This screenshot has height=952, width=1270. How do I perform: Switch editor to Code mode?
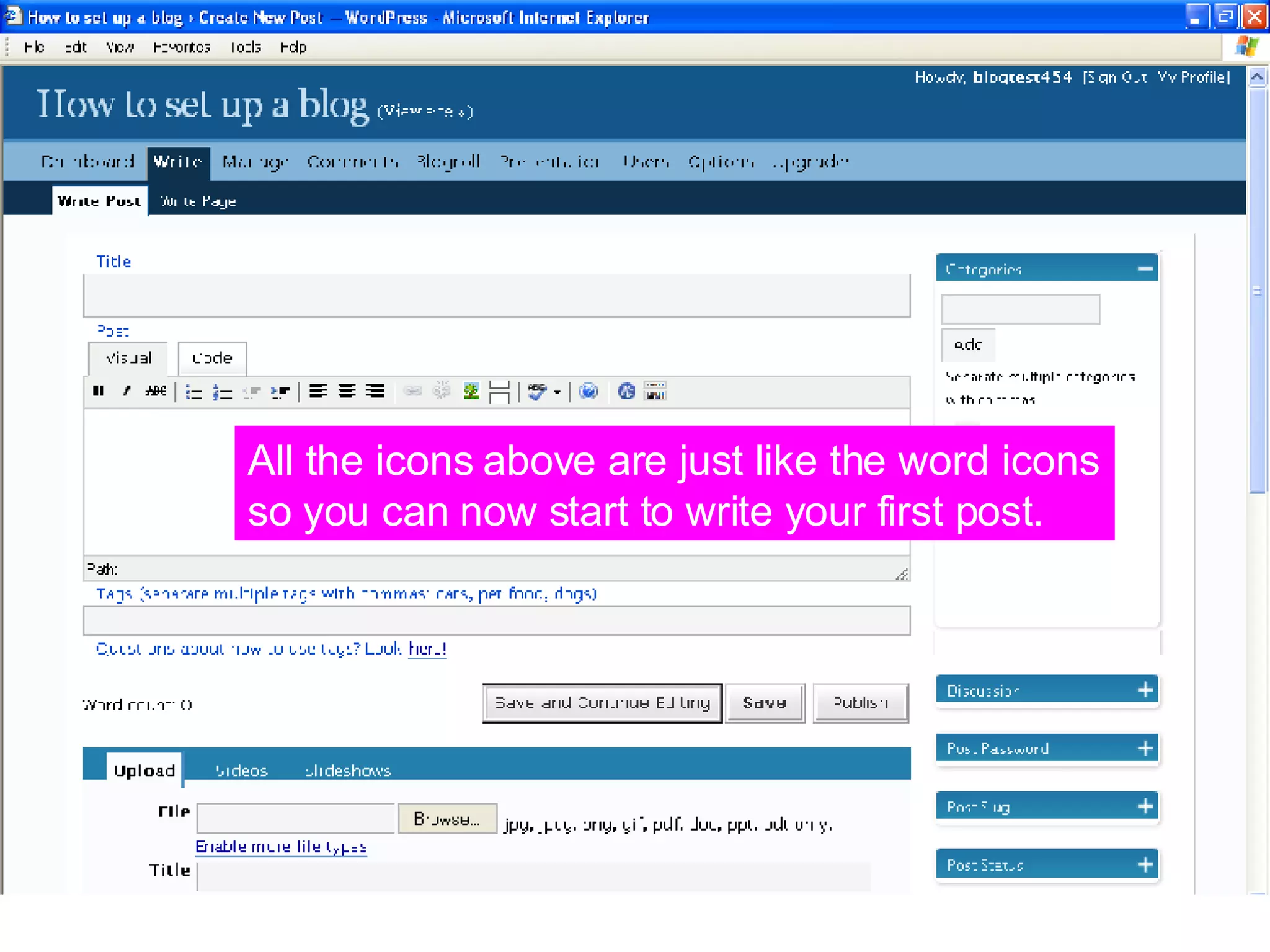tap(212, 358)
